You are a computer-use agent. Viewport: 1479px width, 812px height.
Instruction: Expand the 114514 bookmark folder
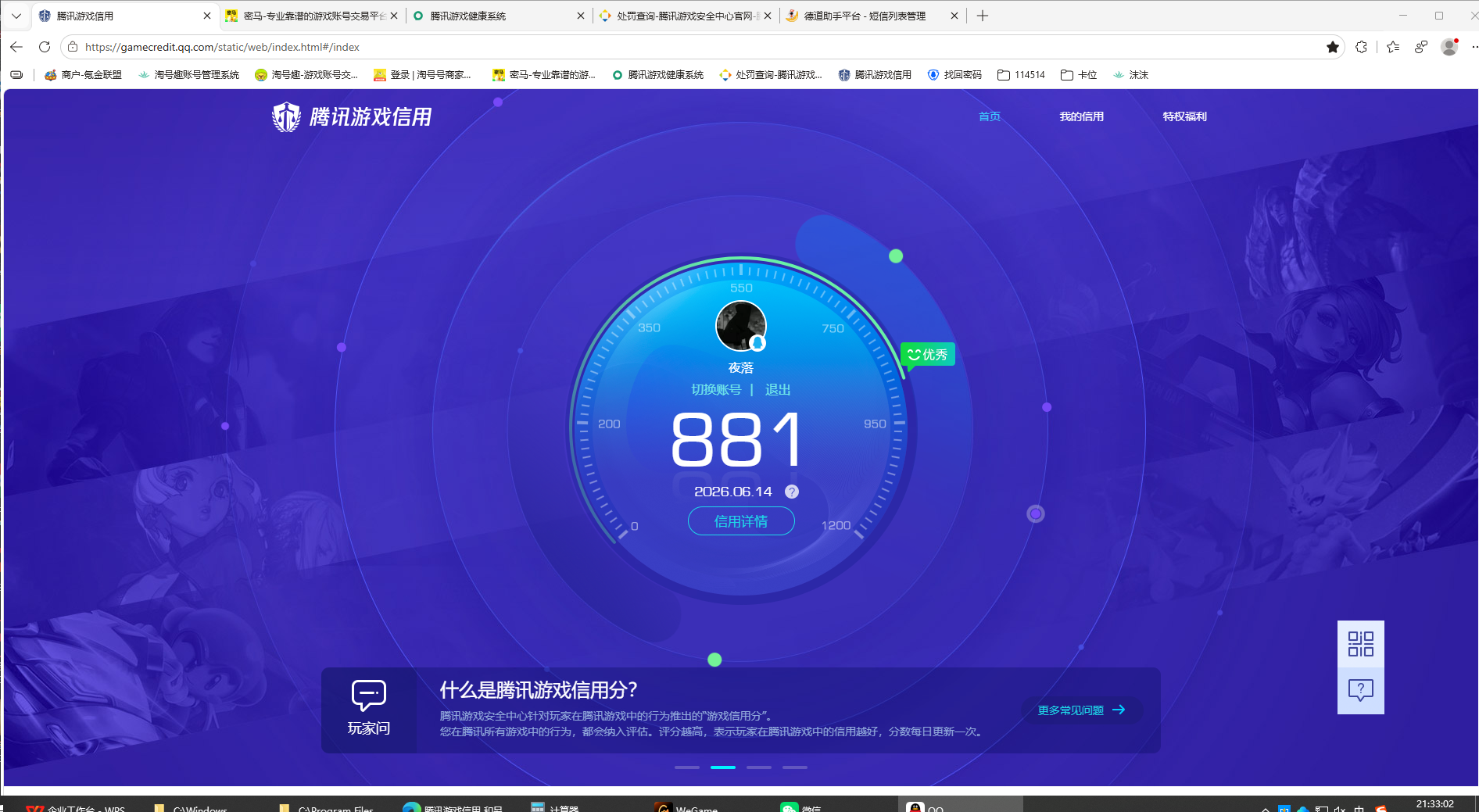tap(1021, 75)
